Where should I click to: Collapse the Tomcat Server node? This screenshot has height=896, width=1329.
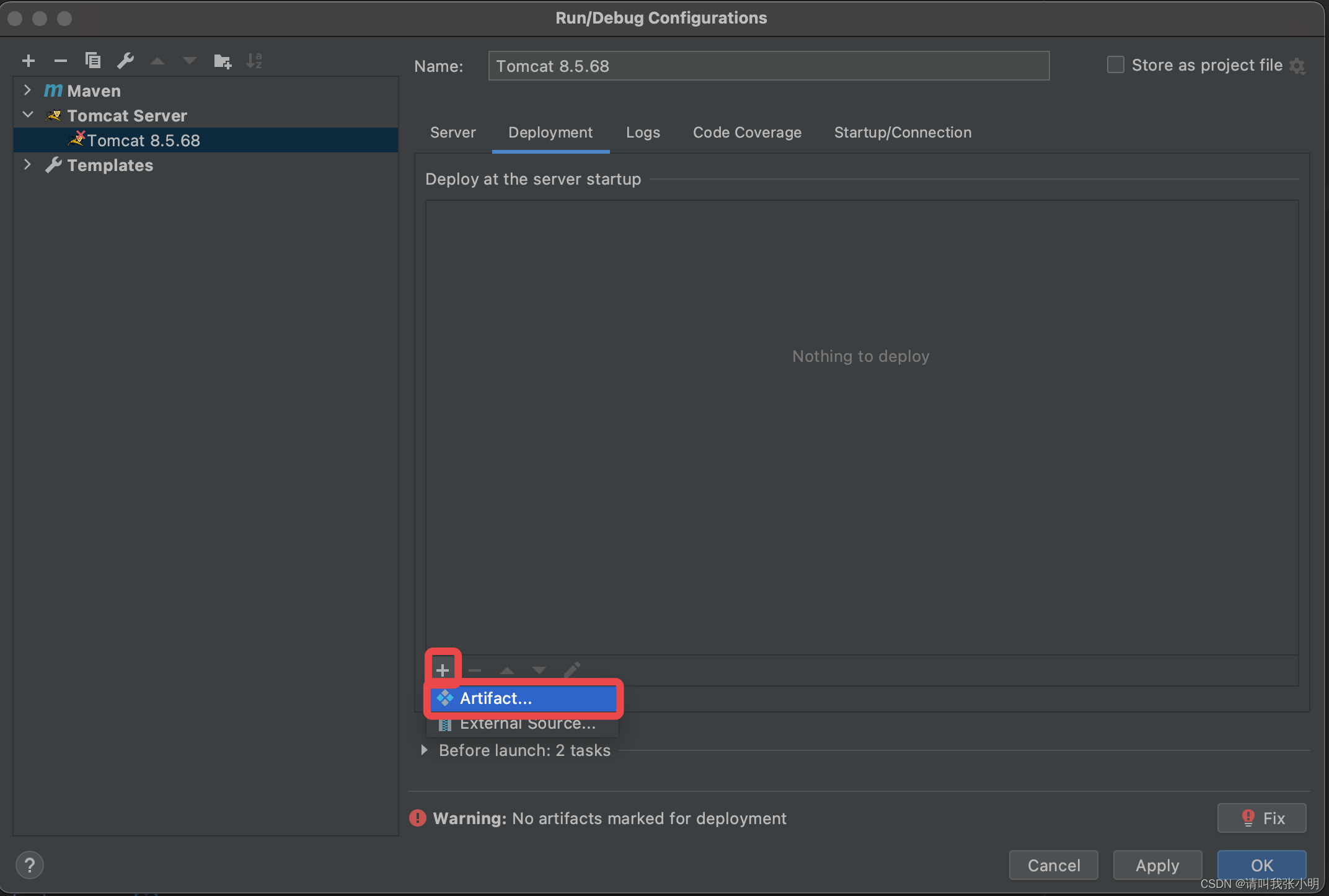pyautogui.click(x=27, y=115)
